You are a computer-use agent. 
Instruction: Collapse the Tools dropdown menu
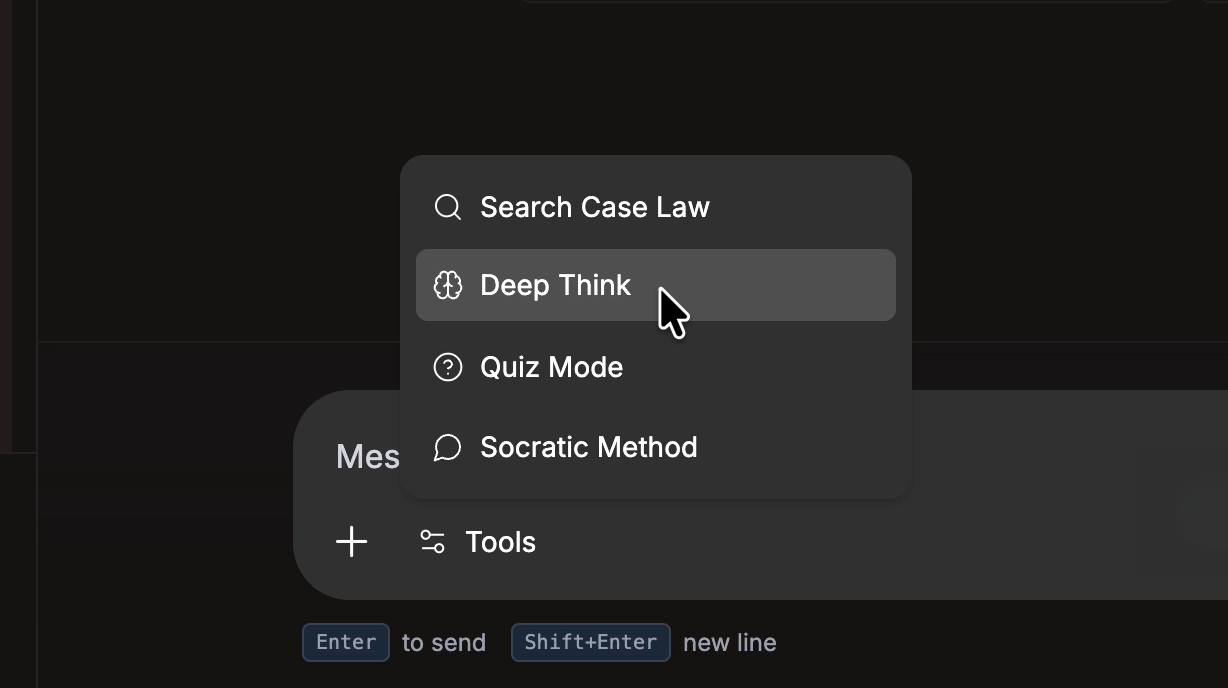478,542
